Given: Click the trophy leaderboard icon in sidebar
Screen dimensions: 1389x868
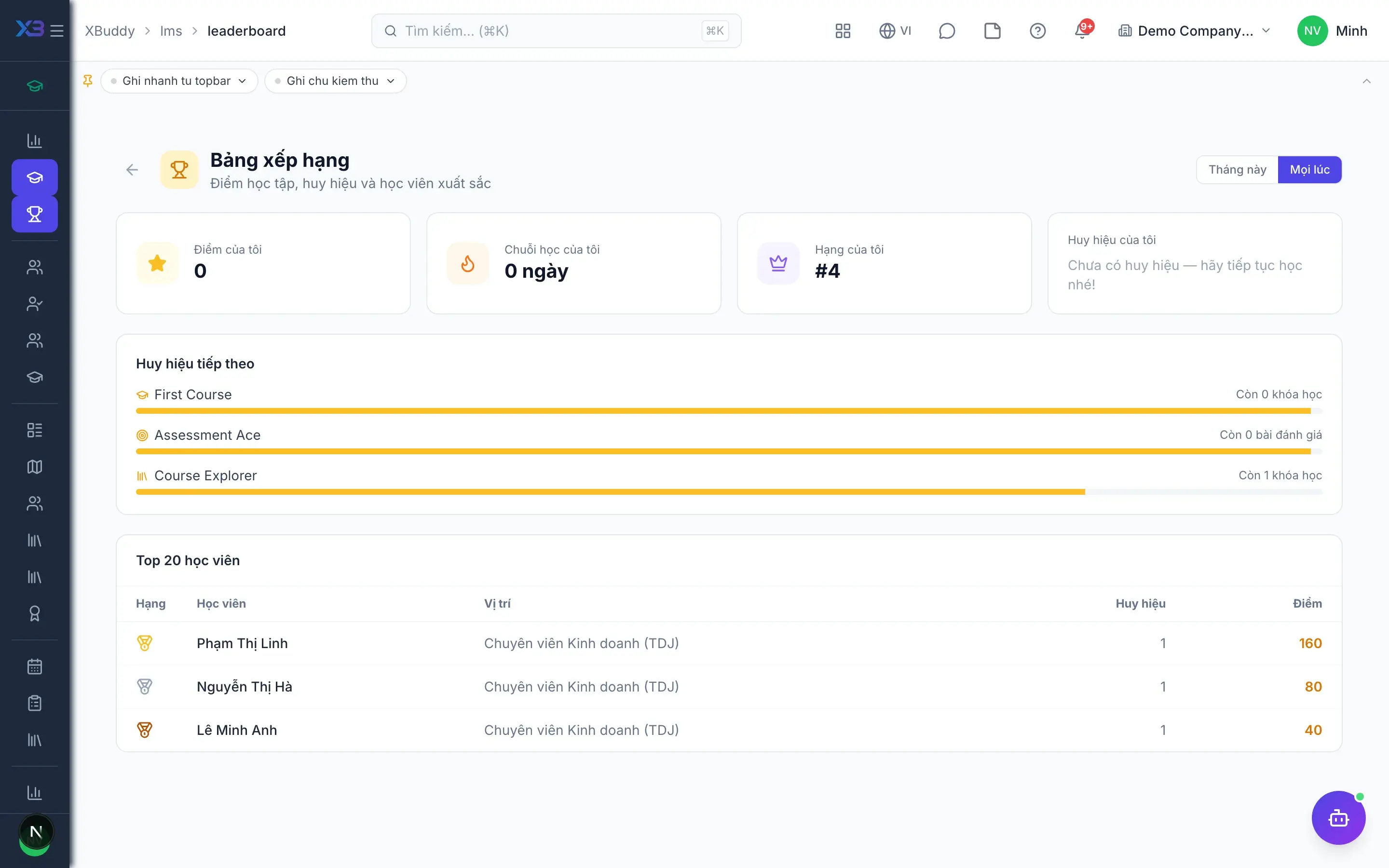Looking at the screenshot, I should [x=34, y=214].
